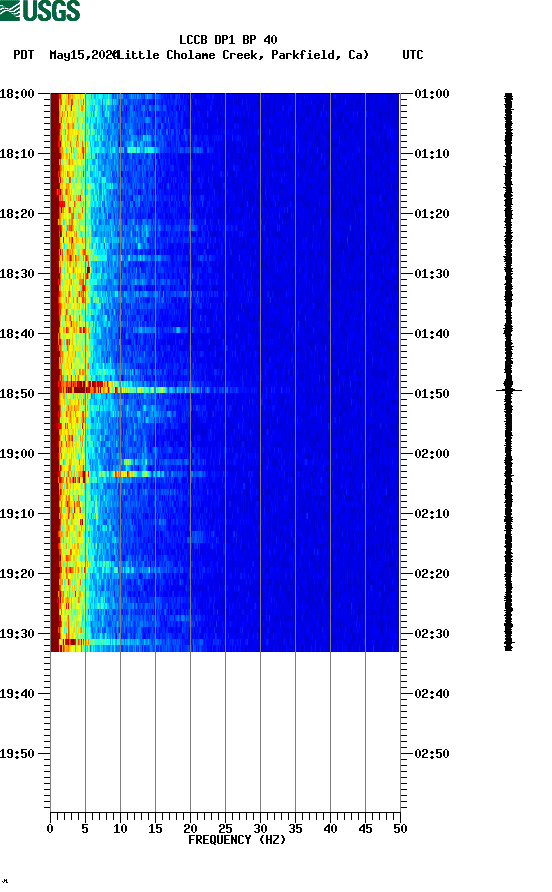552x892 pixels.
Task: Click the '02:20' UTC time label
Action: point(432,574)
